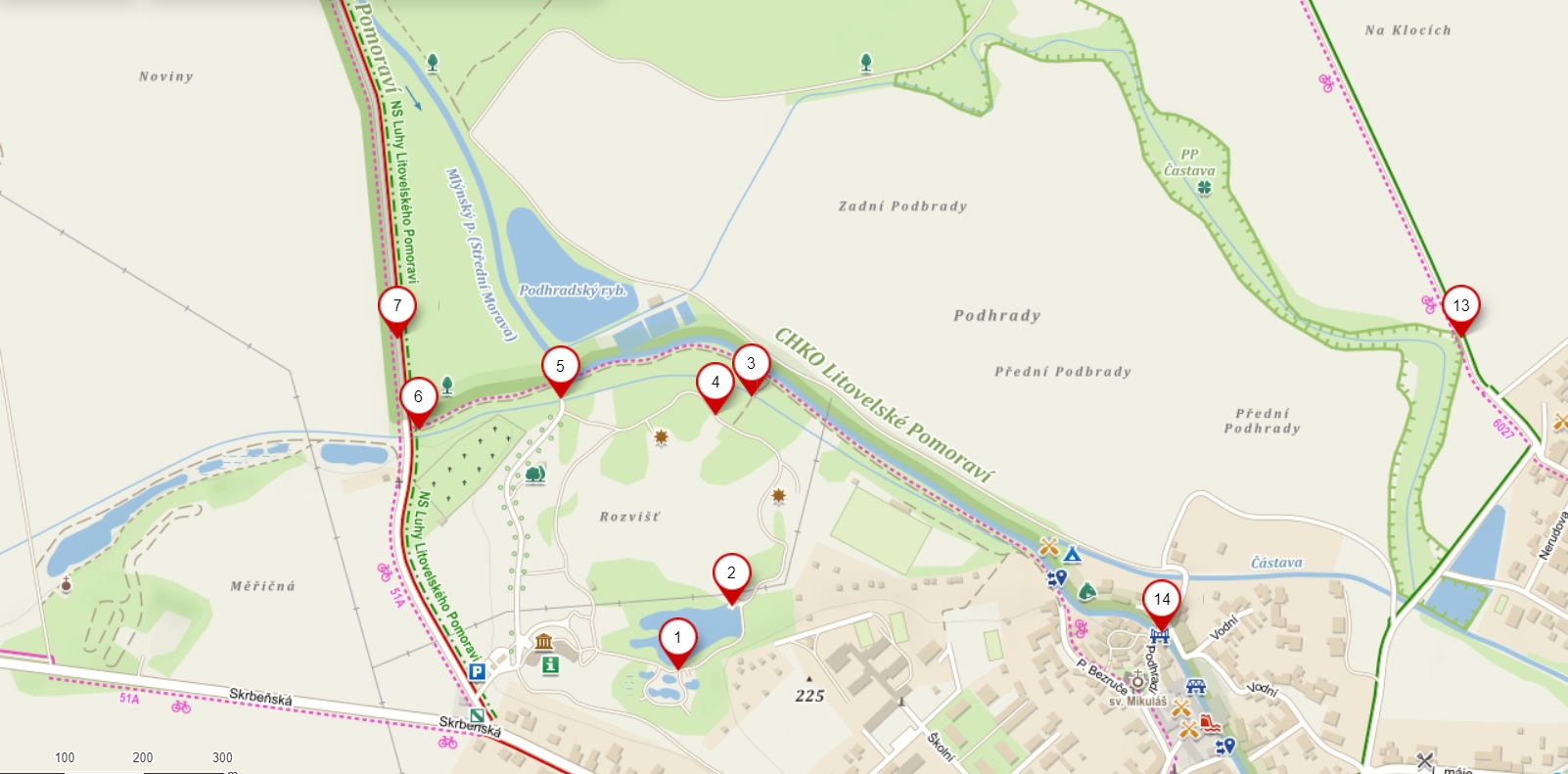The image size is (1568, 774).
Task: Click the blue camping tent icon
Action: pyautogui.click(x=1073, y=554)
